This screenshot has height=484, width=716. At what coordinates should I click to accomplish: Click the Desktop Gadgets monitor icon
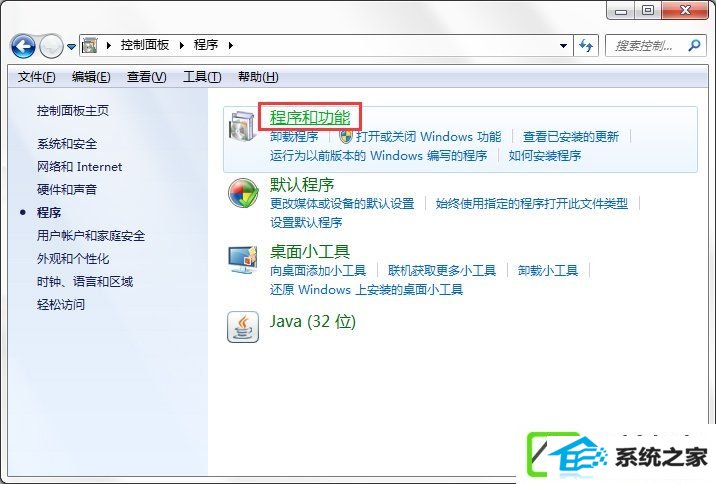243,259
